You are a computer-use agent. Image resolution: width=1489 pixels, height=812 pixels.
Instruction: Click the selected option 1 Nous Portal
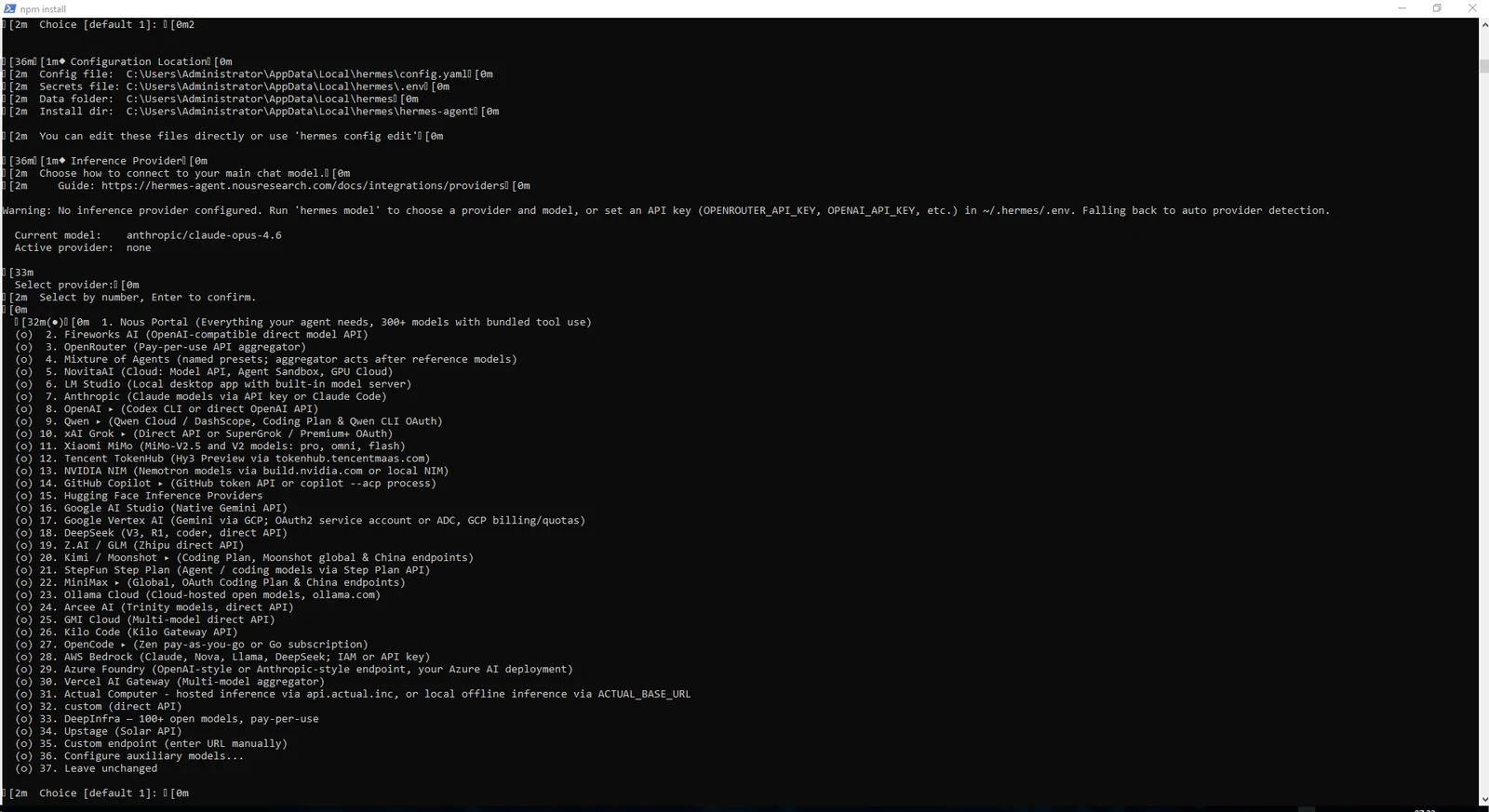[303, 322]
